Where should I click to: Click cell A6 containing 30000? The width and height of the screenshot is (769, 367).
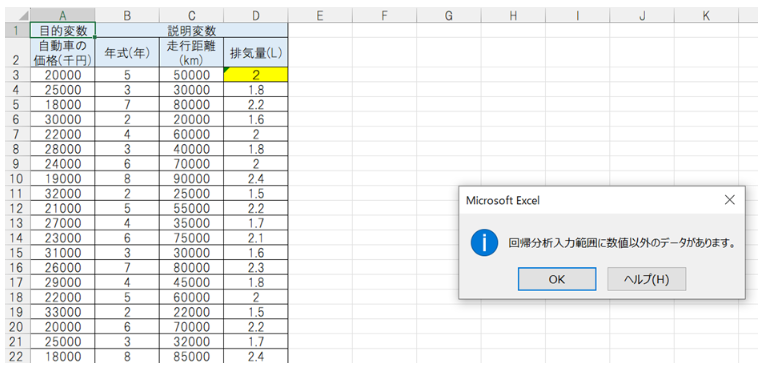click(x=63, y=119)
